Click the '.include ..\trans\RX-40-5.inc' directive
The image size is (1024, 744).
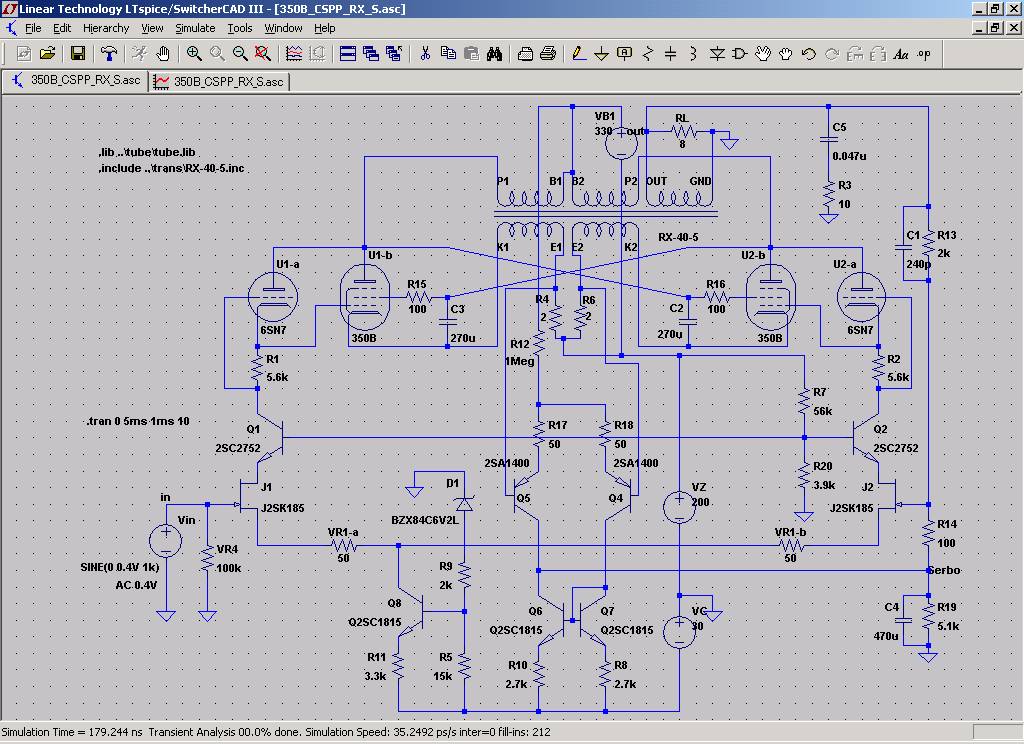[172, 168]
